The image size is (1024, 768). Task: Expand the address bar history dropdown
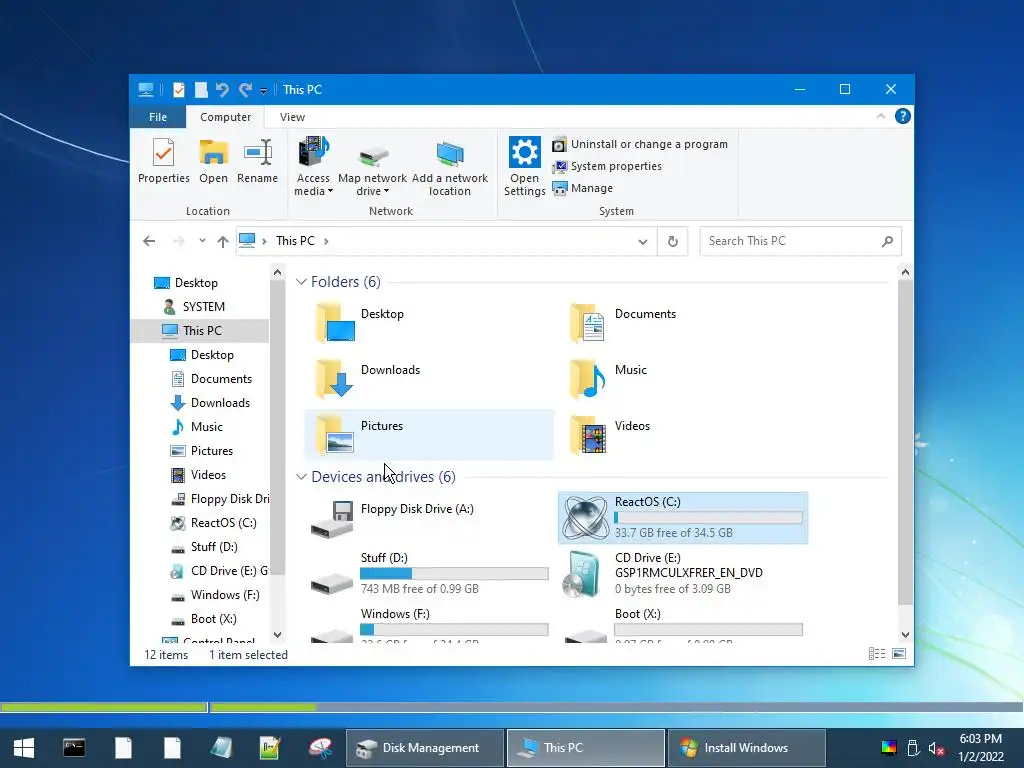pyautogui.click(x=643, y=242)
